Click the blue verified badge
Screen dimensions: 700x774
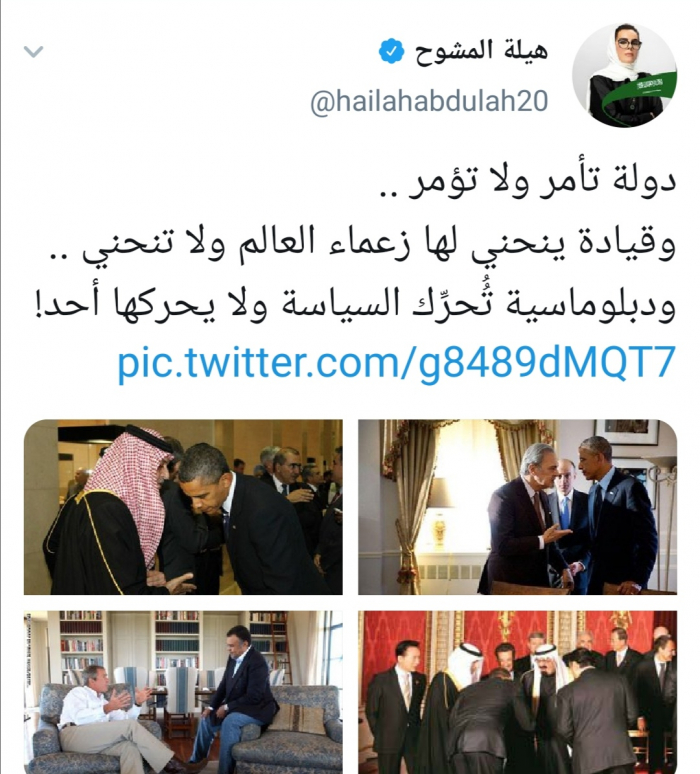click(x=391, y=51)
